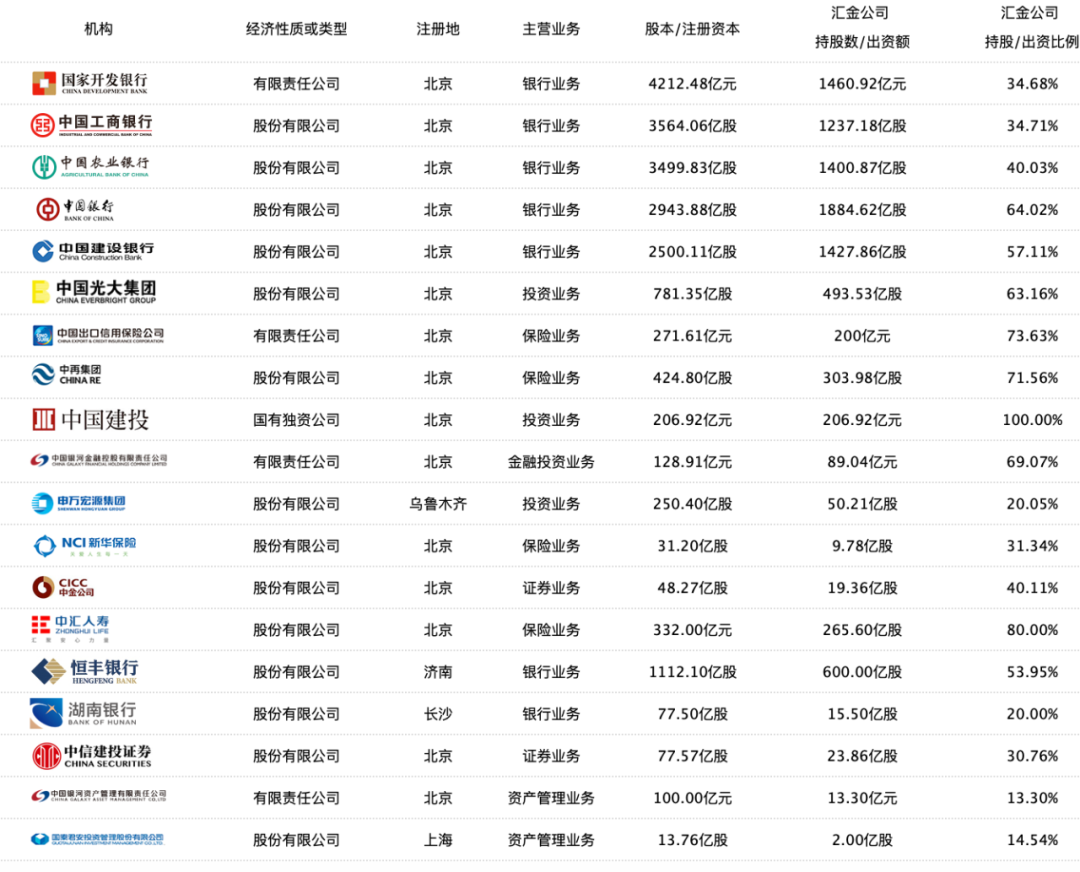Image resolution: width=1080 pixels, height=872 pixels.
Task: Select the 34.71% cell
Action: (1032, 126)
